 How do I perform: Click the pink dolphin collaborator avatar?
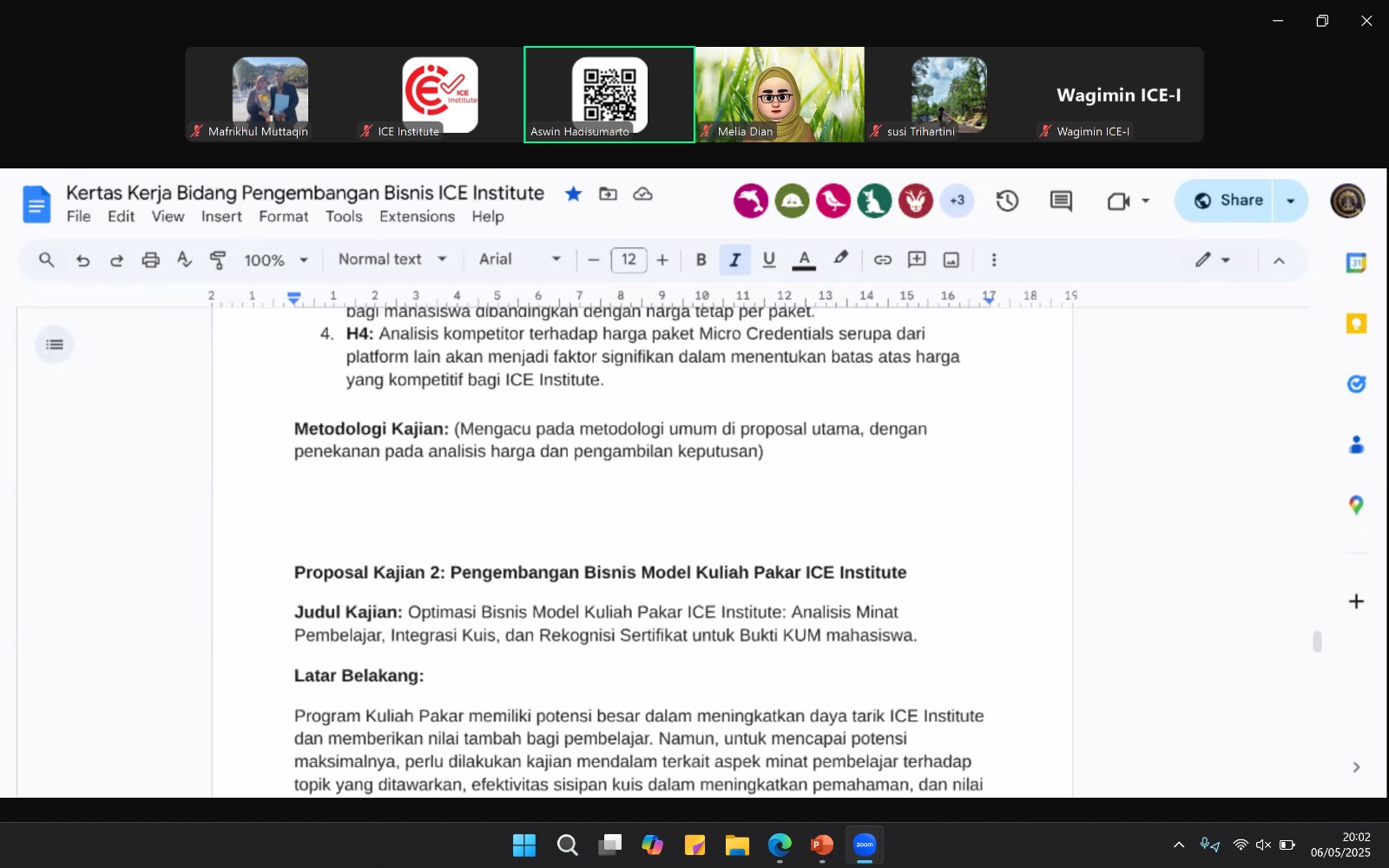coord(751,201)
